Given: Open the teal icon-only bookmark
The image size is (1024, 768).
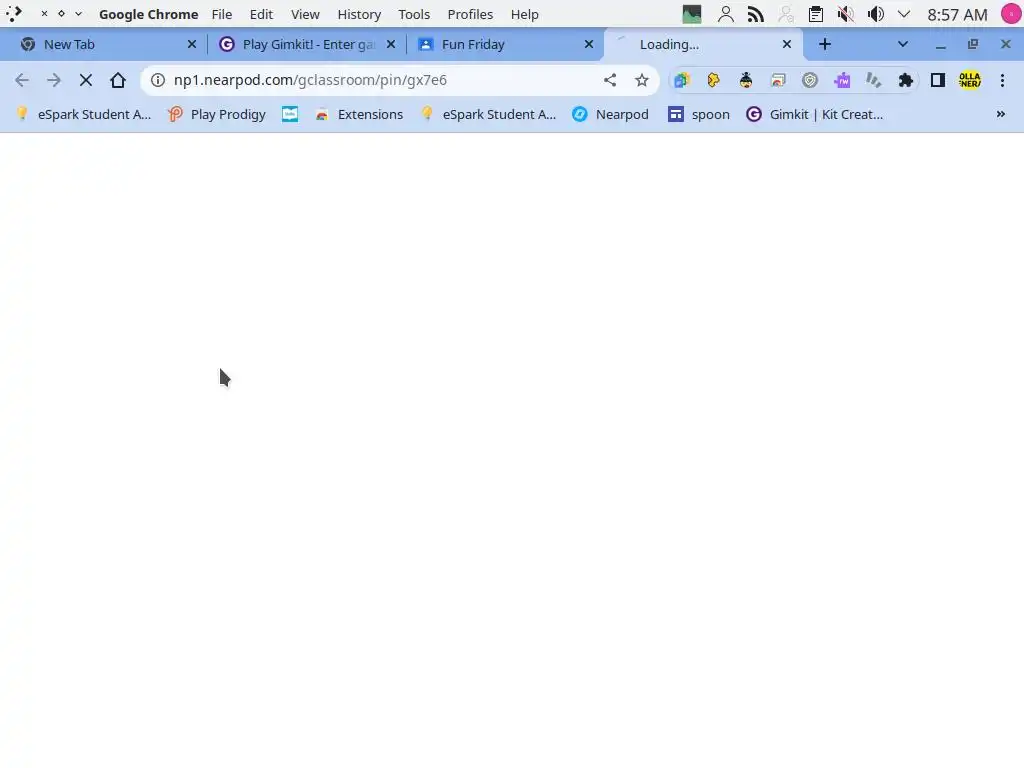Looking at the screenshot, I should [290, 114].
